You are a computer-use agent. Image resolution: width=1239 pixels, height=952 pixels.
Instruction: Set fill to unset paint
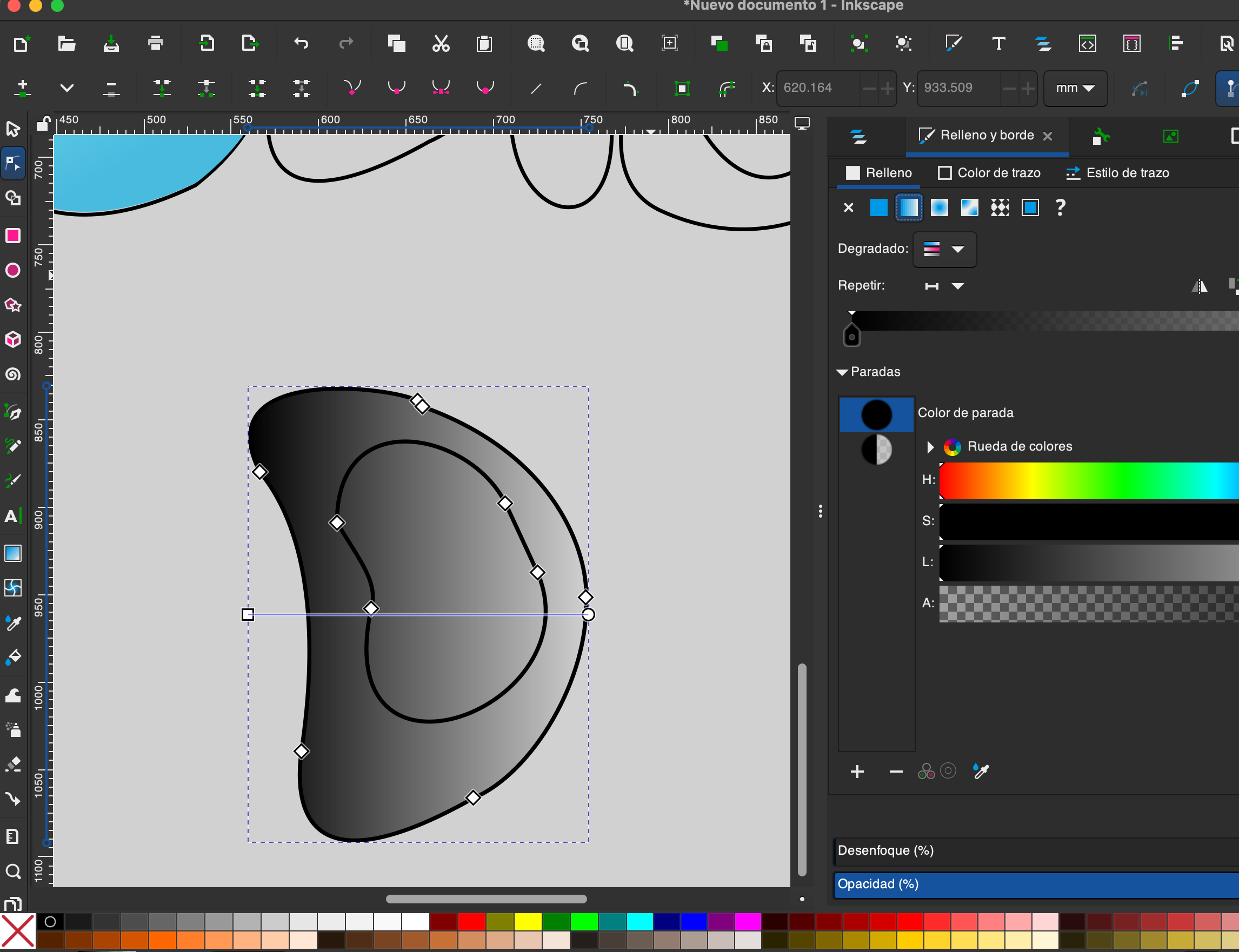pos(1061,208)
